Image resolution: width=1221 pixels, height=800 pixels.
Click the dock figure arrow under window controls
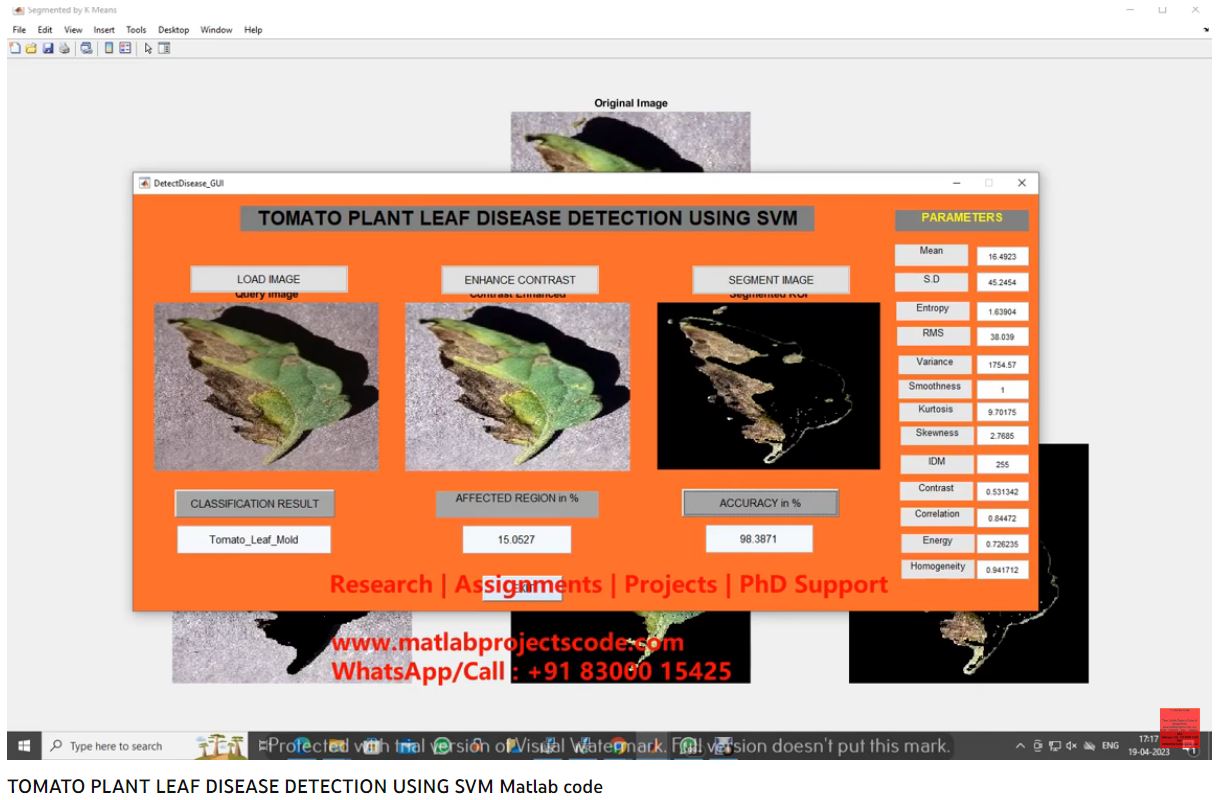(1205, 30)
